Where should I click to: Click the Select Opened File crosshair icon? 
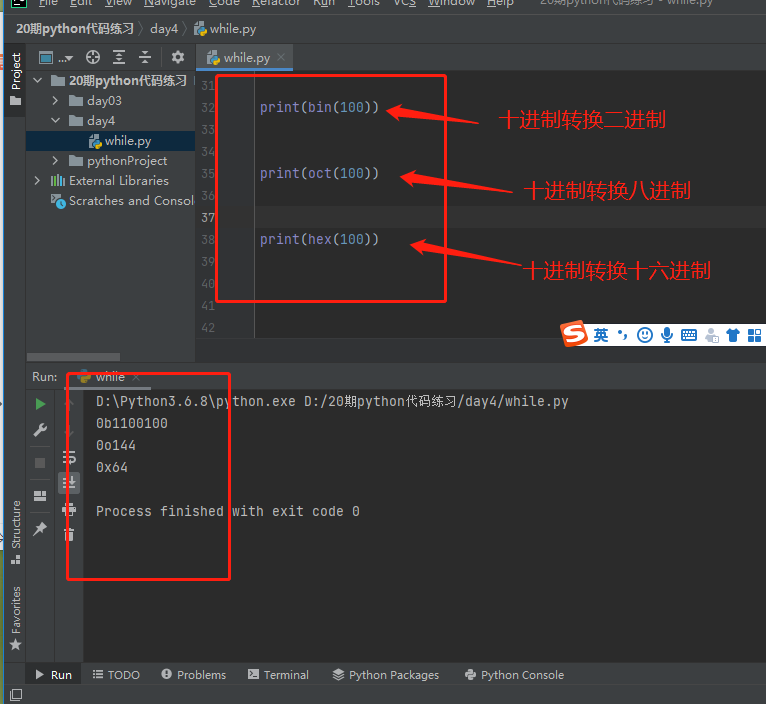(x=93, y=58)
